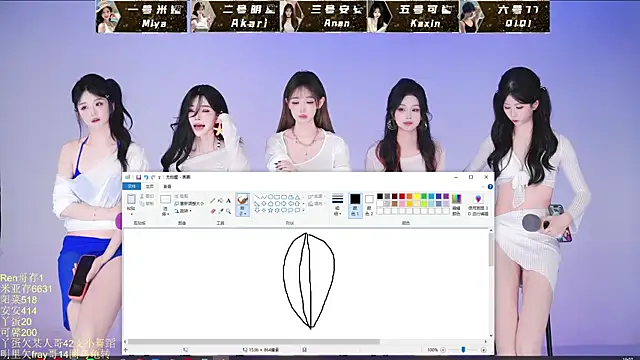640x360 pixels.
Task: Pick the pink palette swatch
Action: [x=402, y=204]
